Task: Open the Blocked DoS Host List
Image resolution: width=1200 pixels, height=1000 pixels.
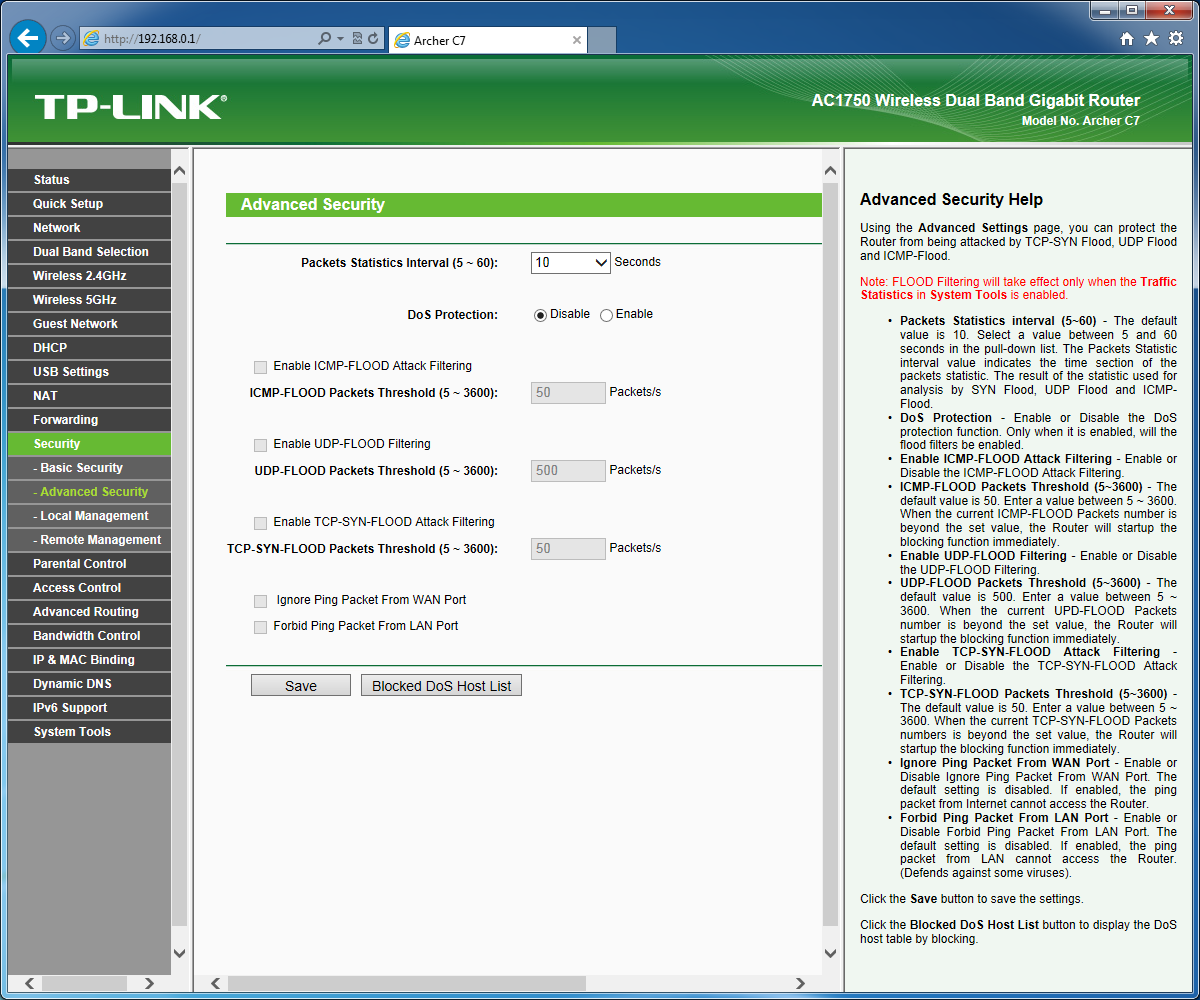Action: pos(441,686)
